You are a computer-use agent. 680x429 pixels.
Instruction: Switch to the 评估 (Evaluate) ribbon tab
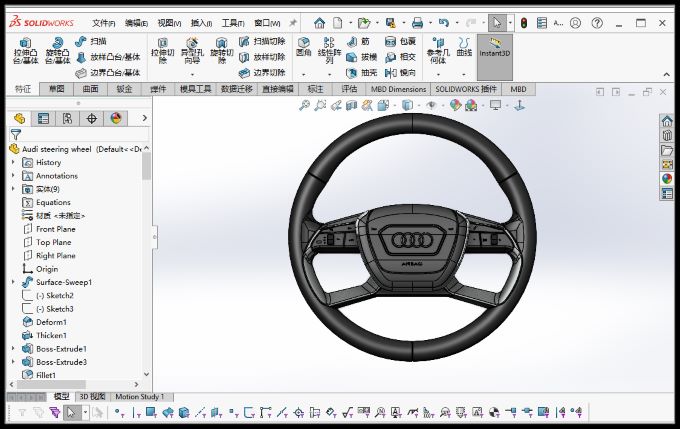pyautogui.click(x=349, y=89)
